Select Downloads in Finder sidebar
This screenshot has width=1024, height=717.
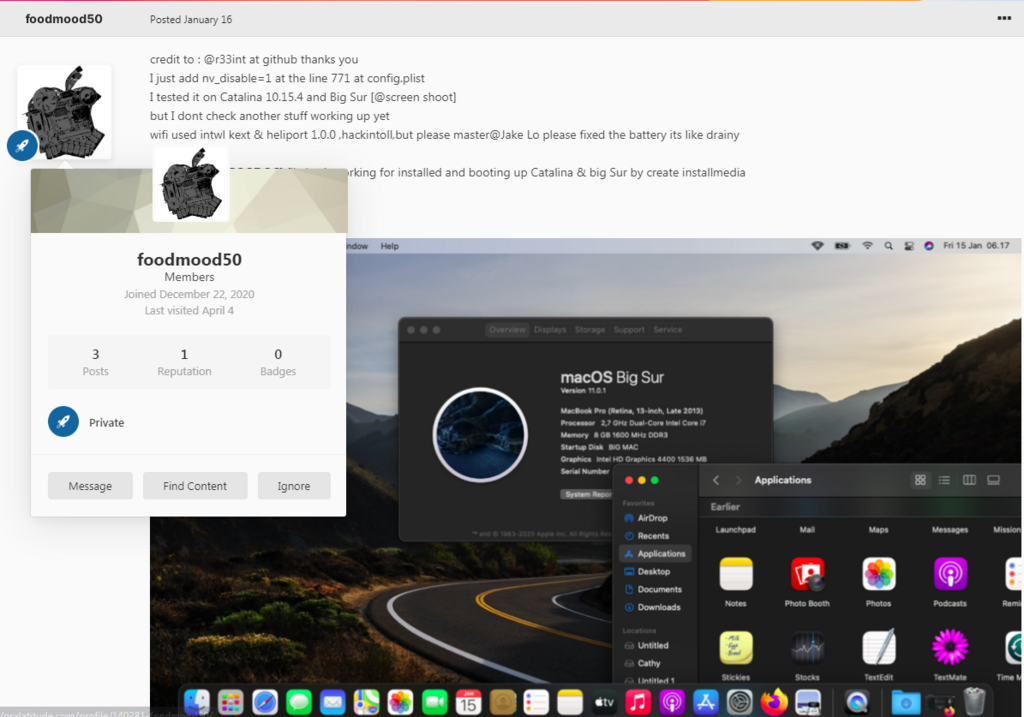[658, 607]
